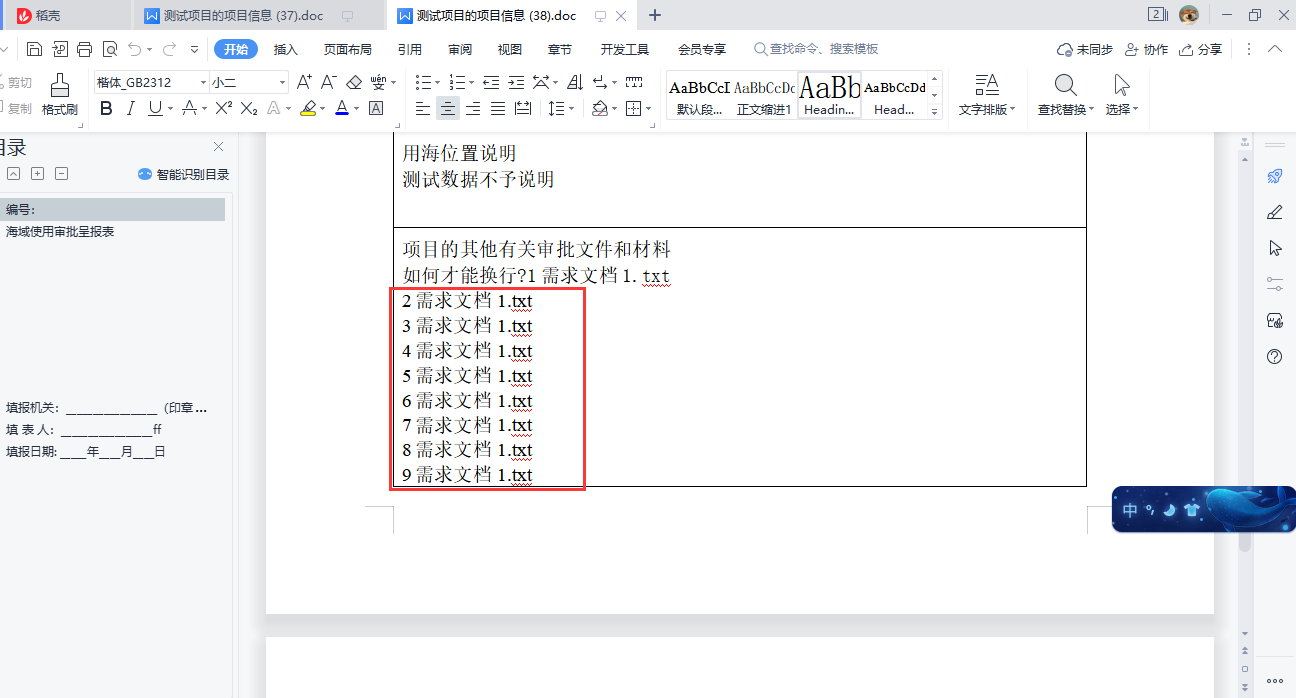Screen dimensions: 1296x698
Task: Click the 智能识别目录 button
Action: pyautogui.click(x=185, y=173)
